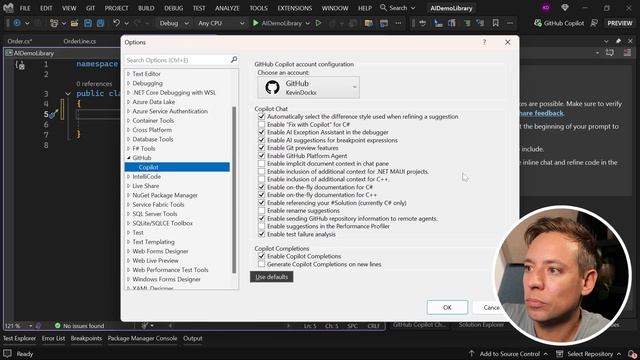Select the Live Share options item
This screenshot has width=640, height=360.
pos(146,186)
